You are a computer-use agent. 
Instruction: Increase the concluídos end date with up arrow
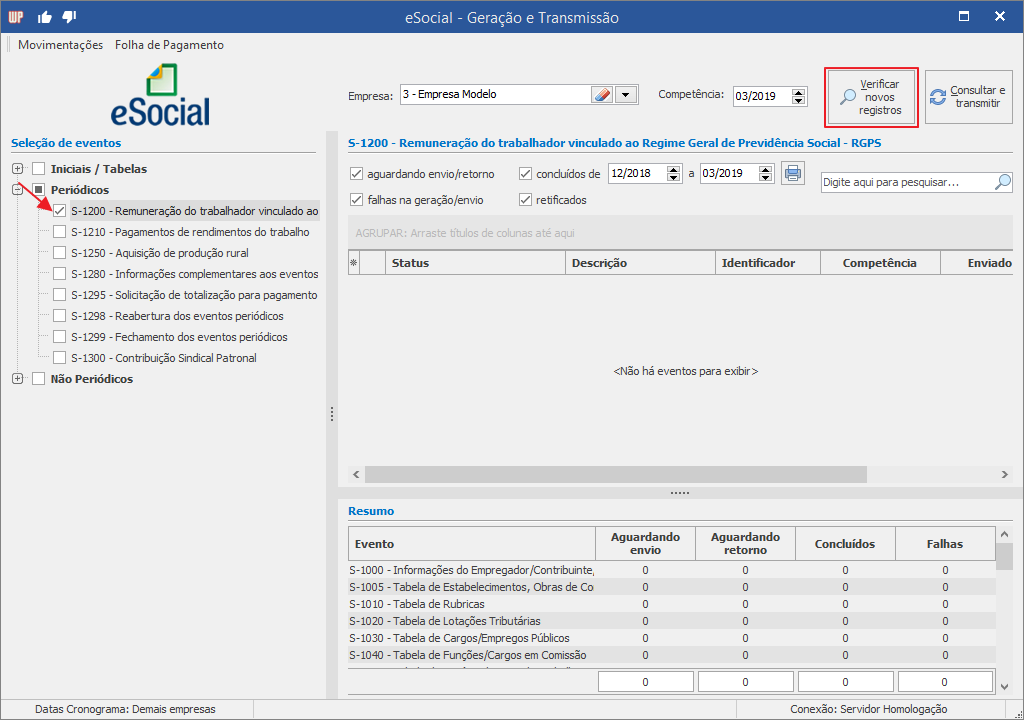coord(766,169)
